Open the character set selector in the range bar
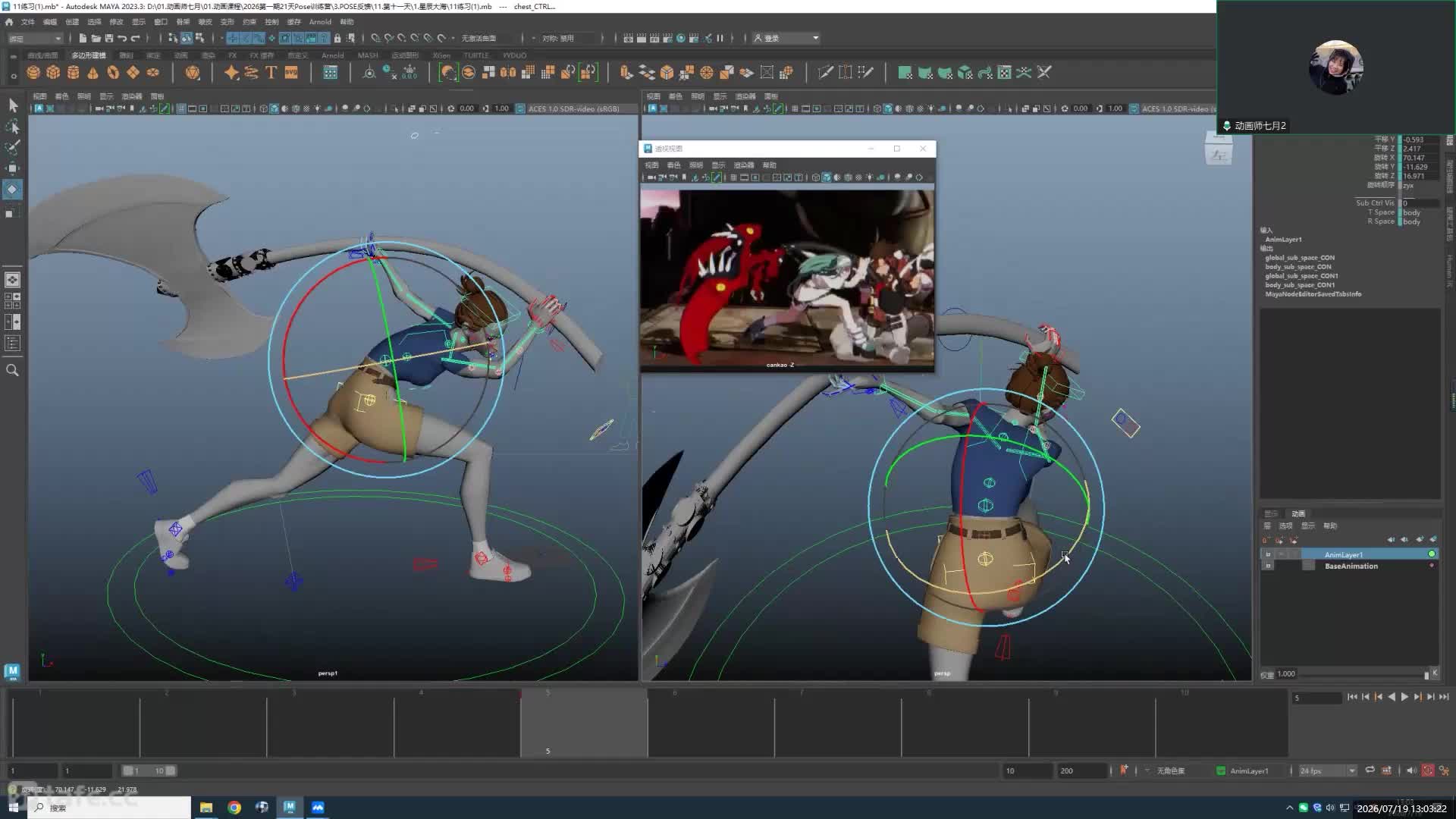The image size is (1456, 819). click(1171, 770)
